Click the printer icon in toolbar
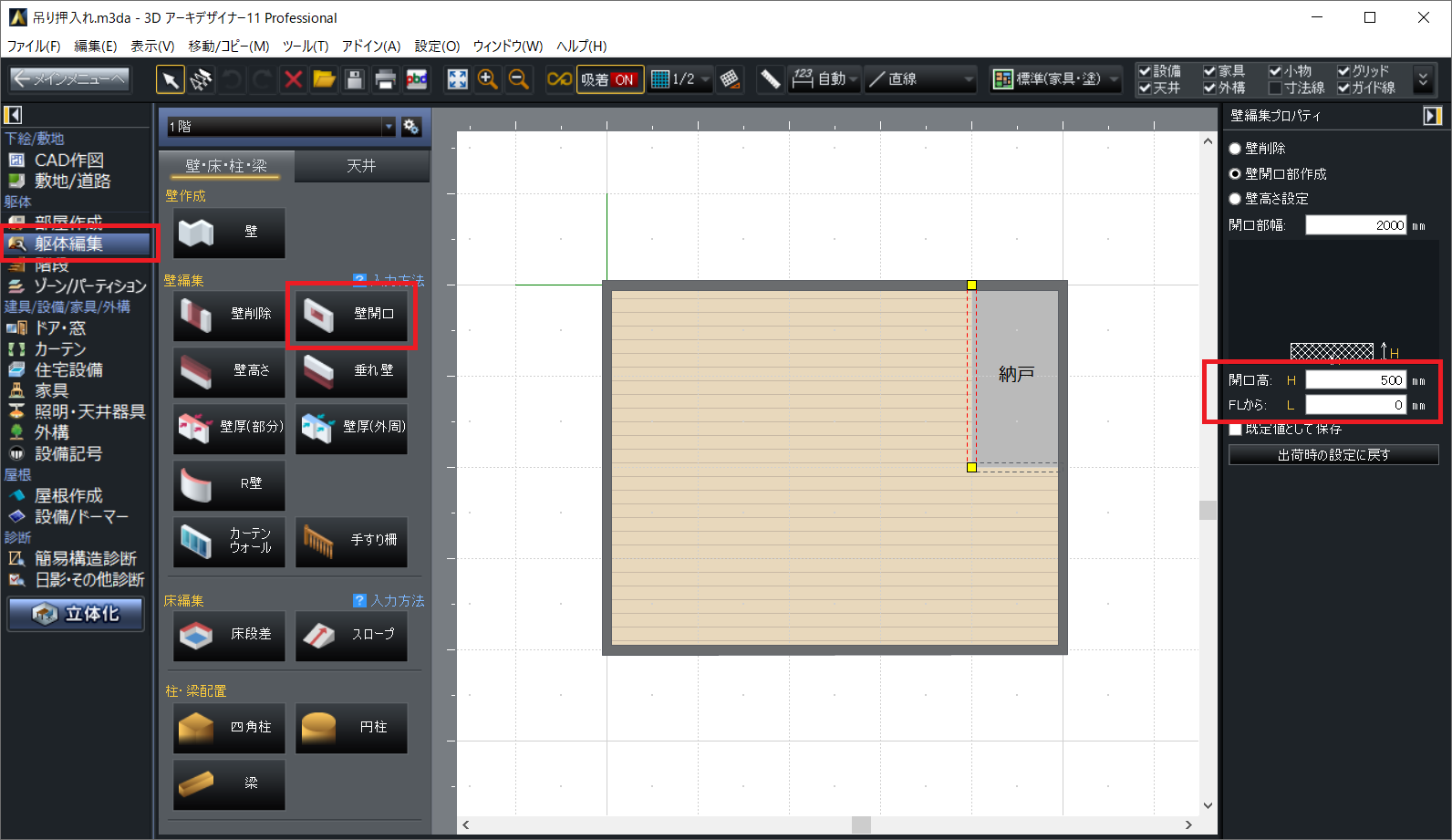 [385, 80]
